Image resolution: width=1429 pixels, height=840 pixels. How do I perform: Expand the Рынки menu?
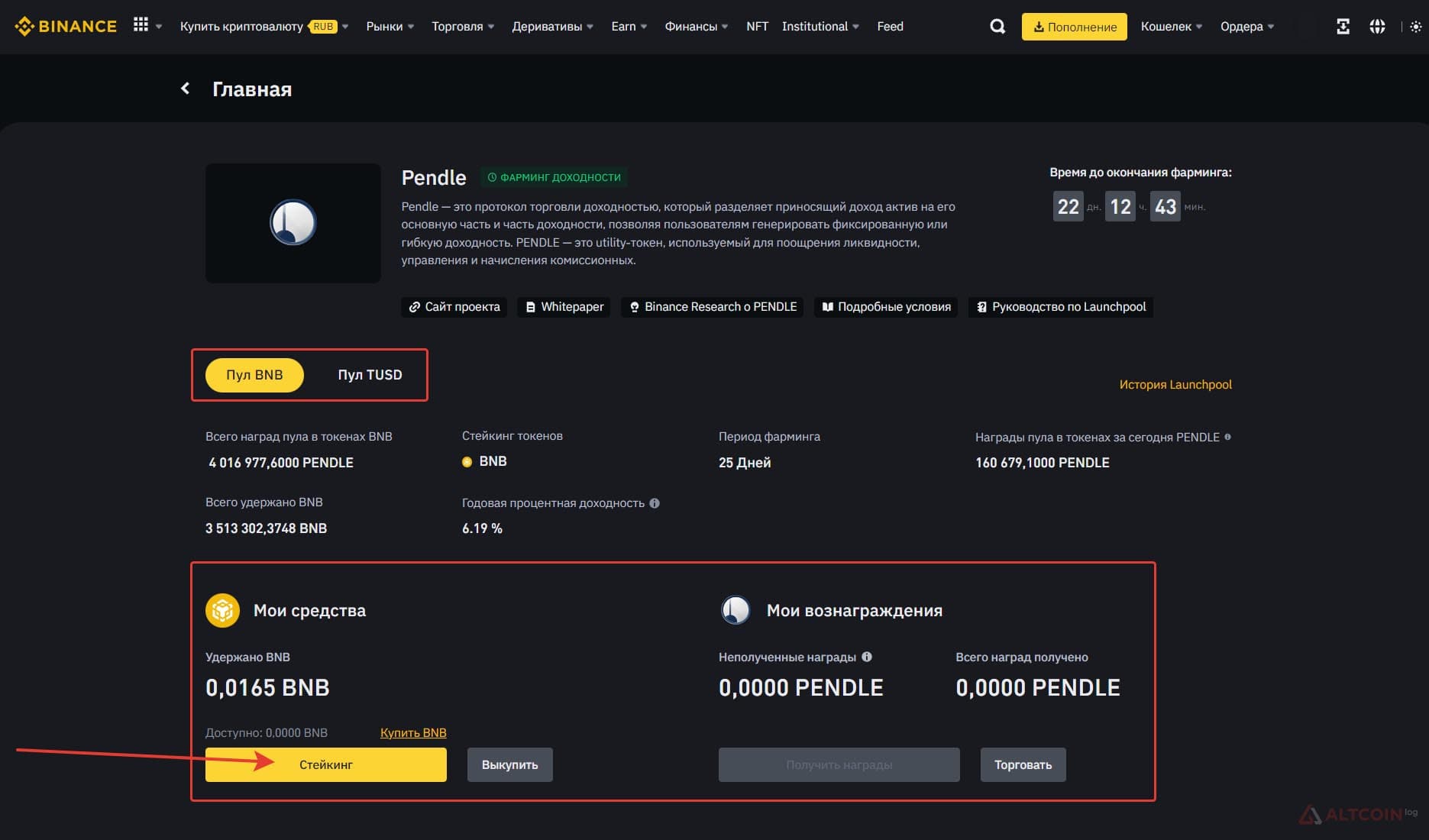pos(390,27)
